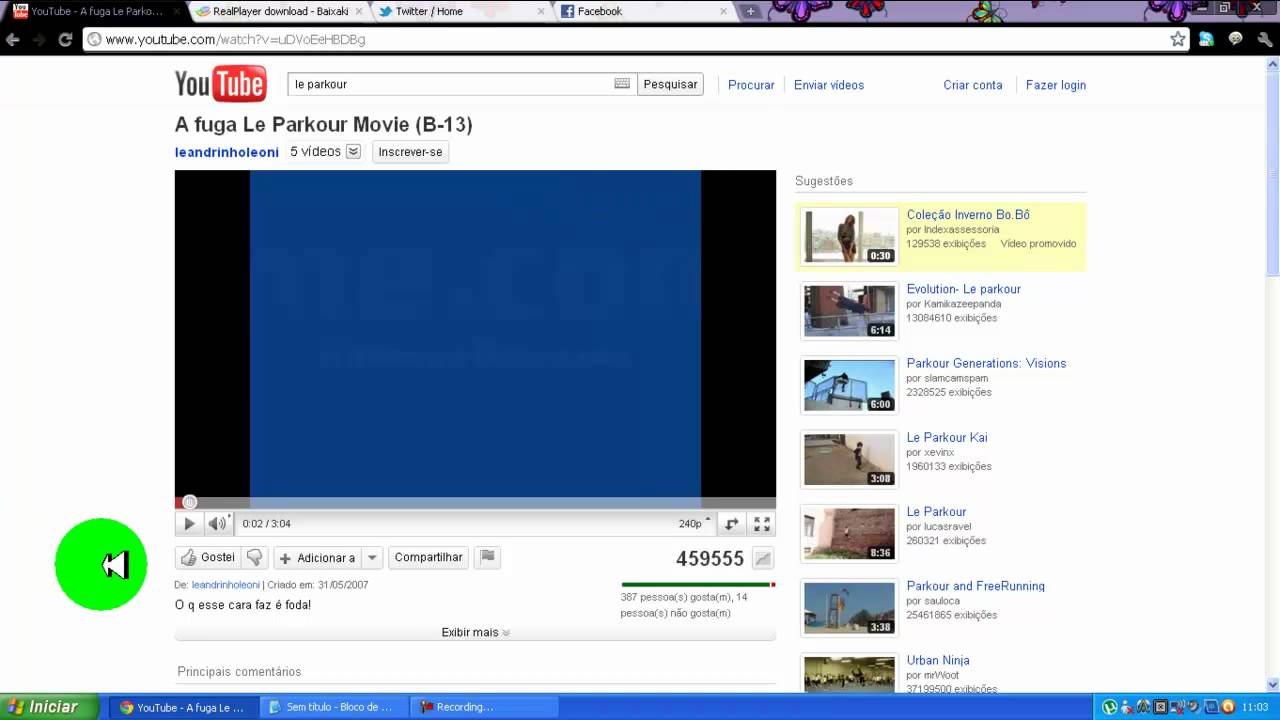Open Le Parkour Kai video link

point(946,437)
